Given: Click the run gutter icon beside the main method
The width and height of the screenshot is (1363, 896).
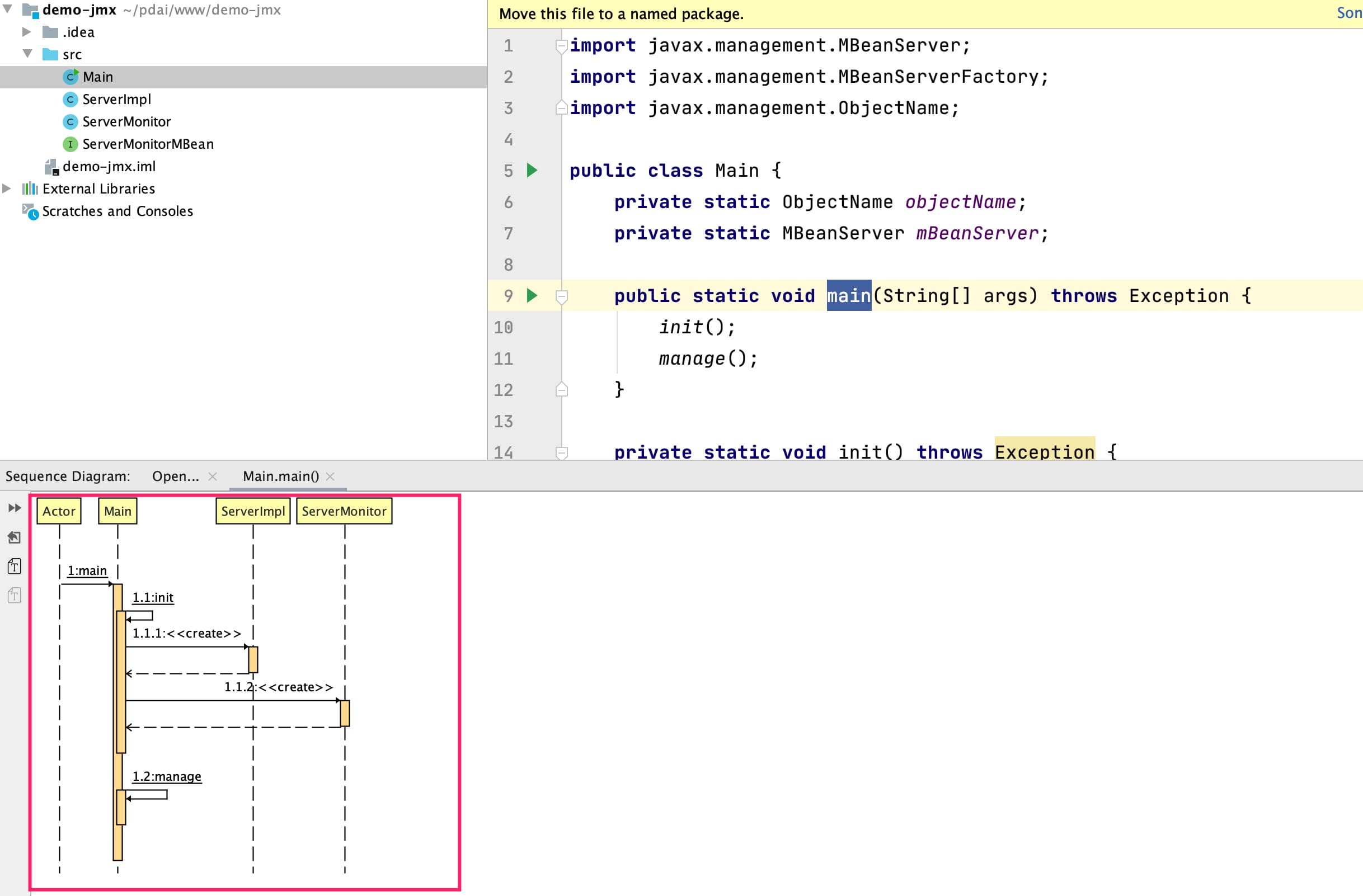Looking at the screenshot, I should pos(532,295).
